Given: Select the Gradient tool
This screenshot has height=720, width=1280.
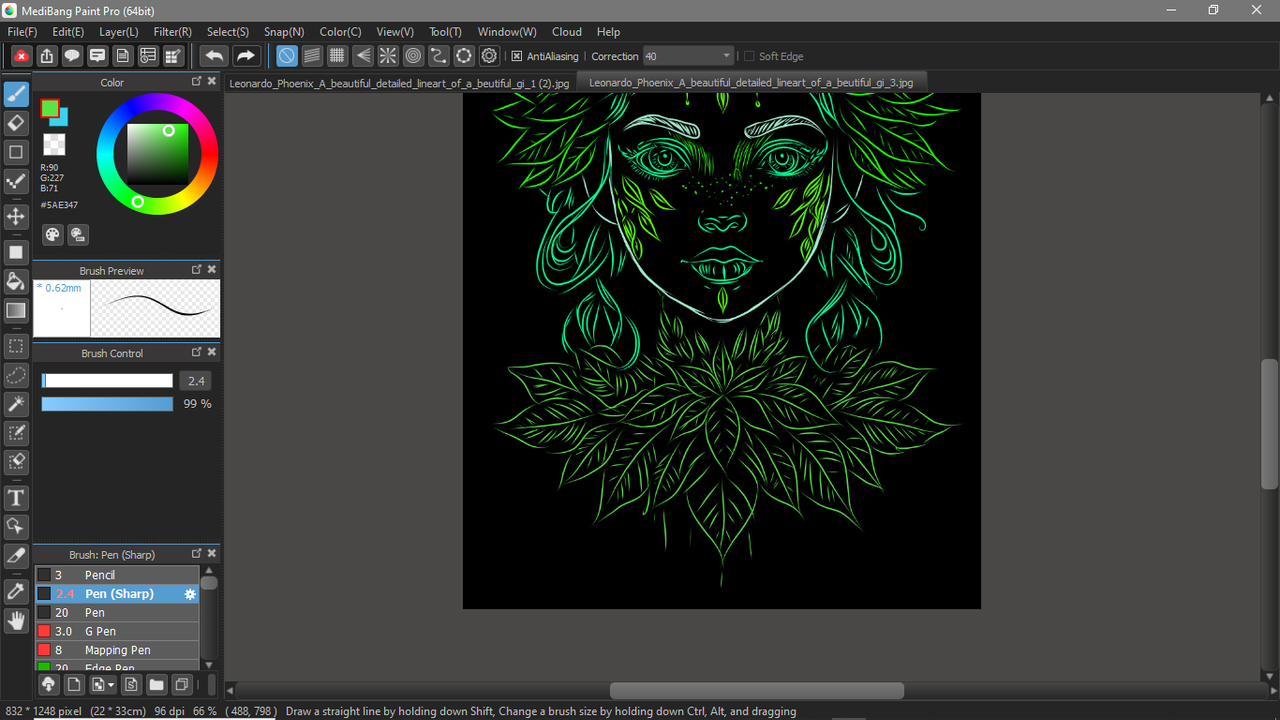Looking at the screenshot, I should pyautogui.click(x=16, y=310).
